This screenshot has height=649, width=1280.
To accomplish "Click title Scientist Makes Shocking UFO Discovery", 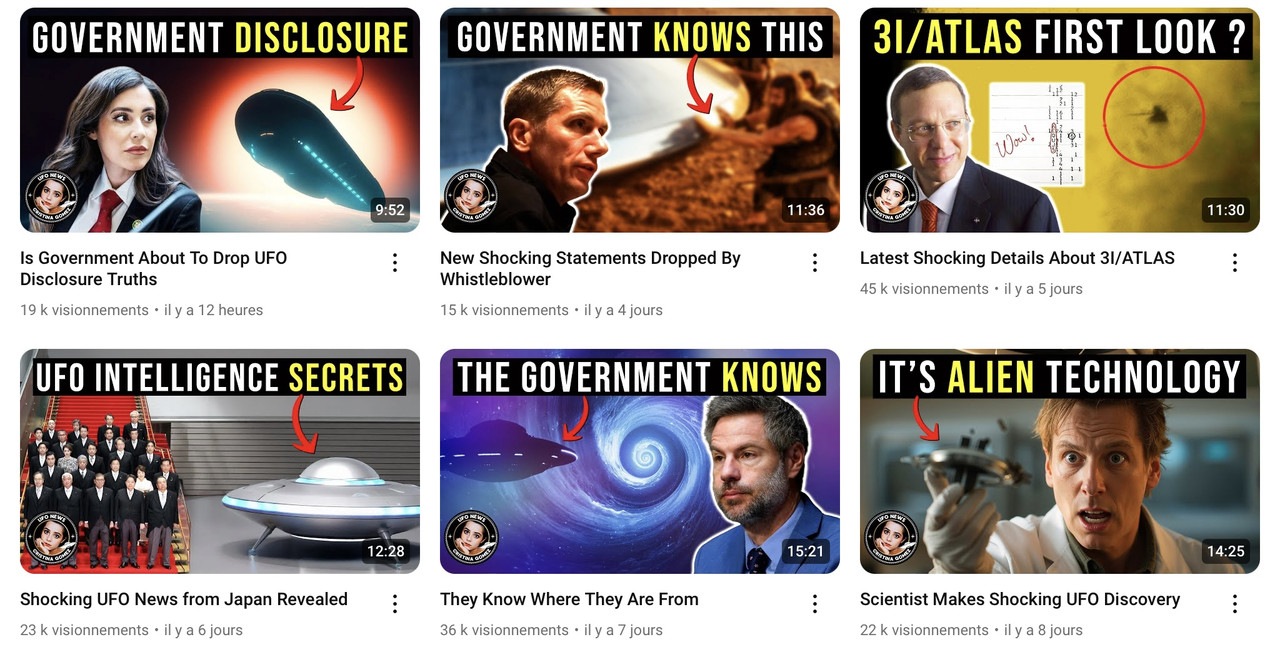I will (1020, 599).
